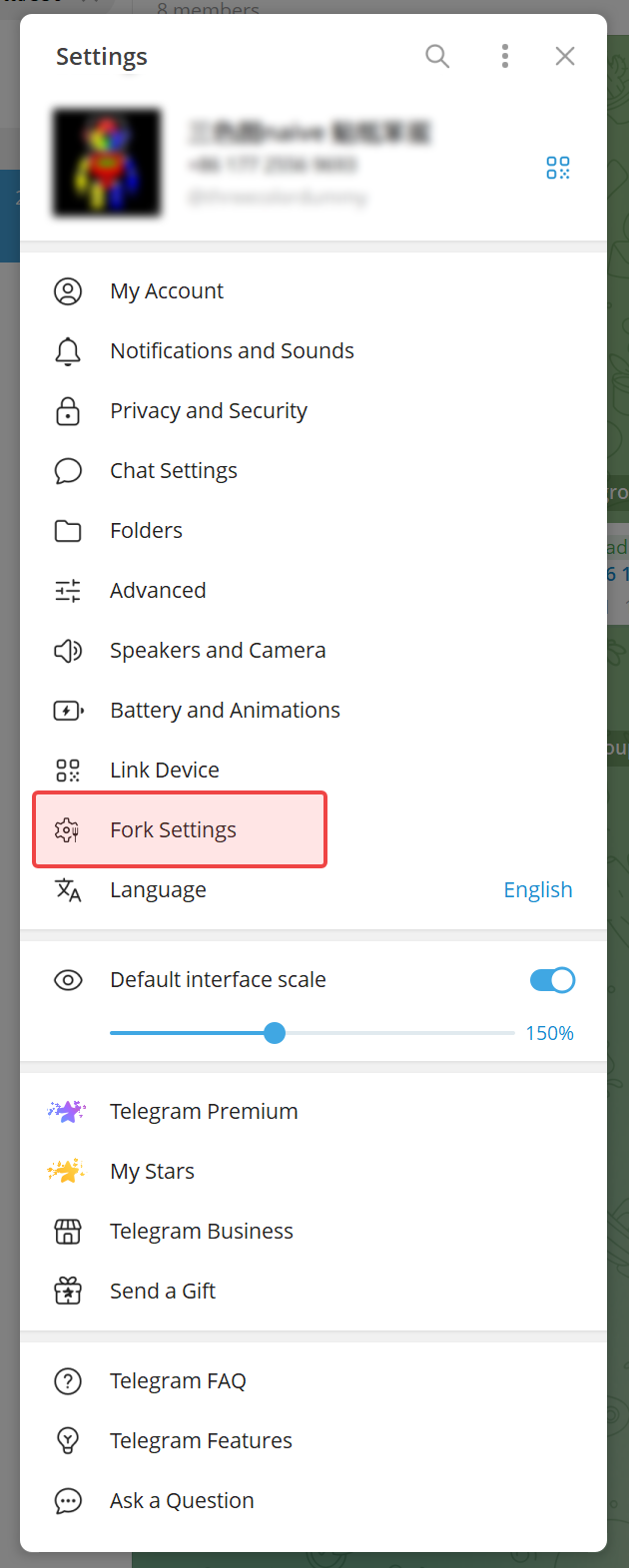Viewport: 629px width, 1568px height.
Task: Open the highlighted Fork Settings entry
Action: pyautogui.click(x=180, y=829)
